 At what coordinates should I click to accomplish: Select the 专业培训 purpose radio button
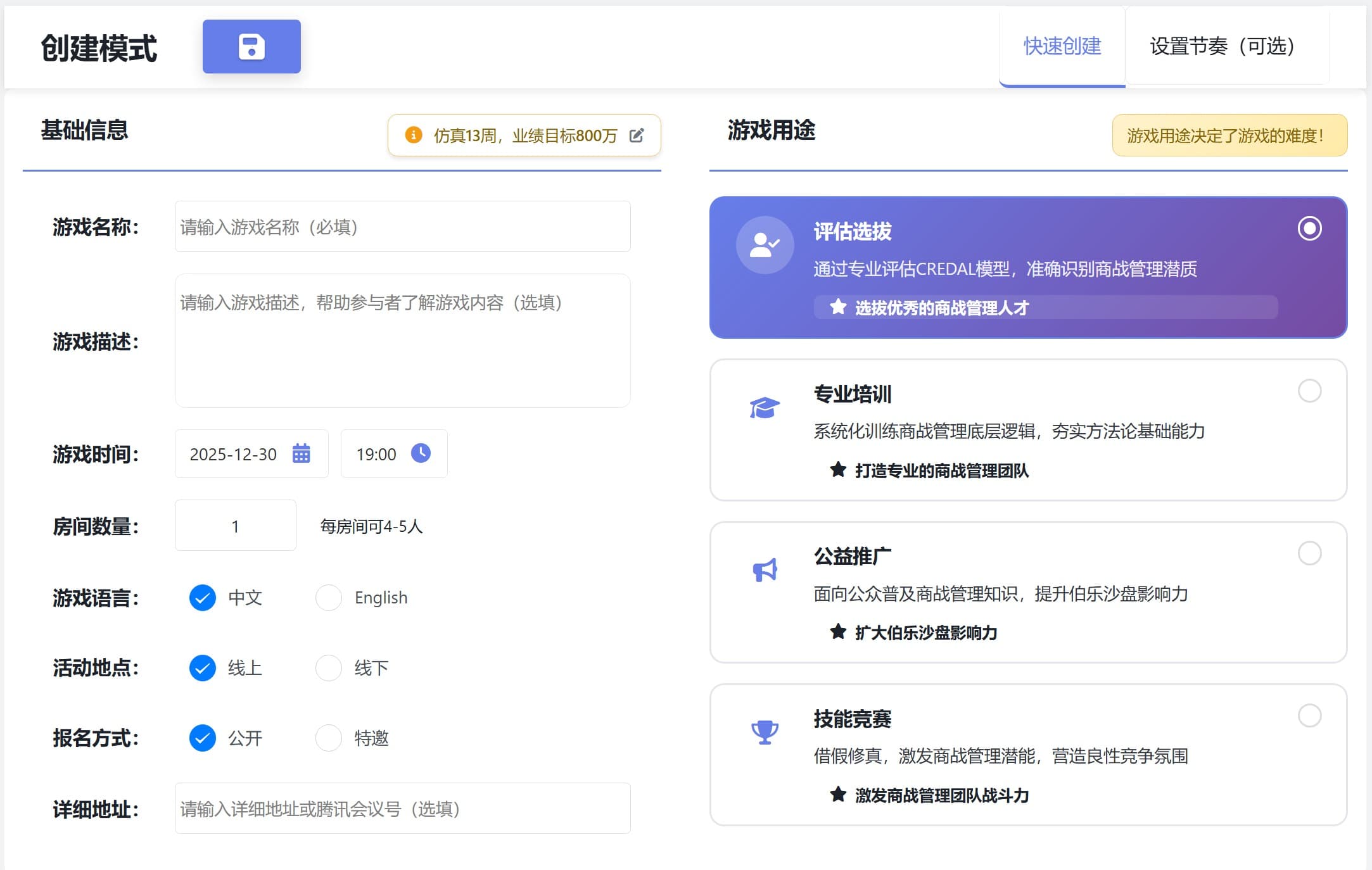(x=1310, y=391)
